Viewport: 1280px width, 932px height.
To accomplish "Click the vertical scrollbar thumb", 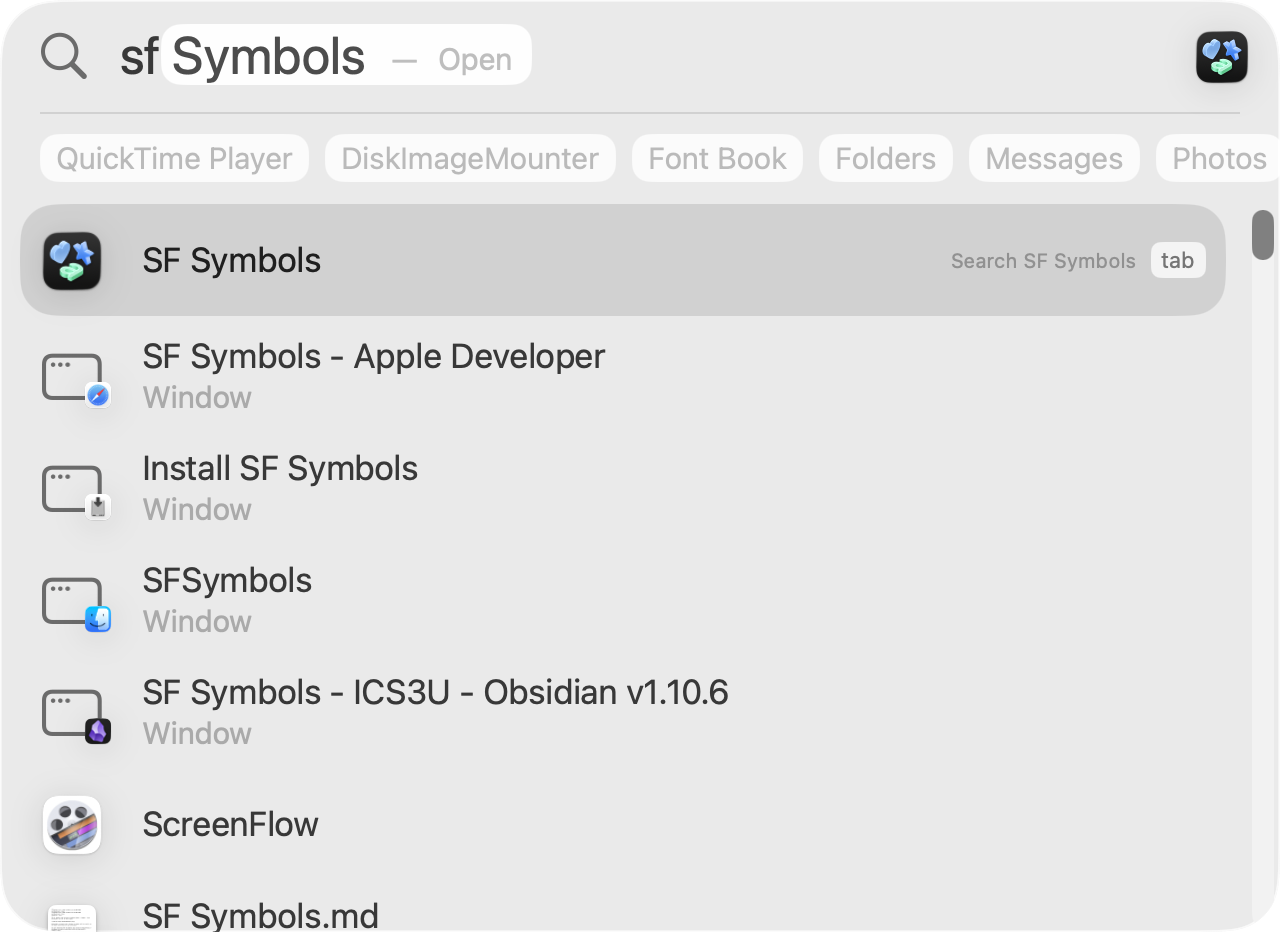I will [x=1263, y=235].
